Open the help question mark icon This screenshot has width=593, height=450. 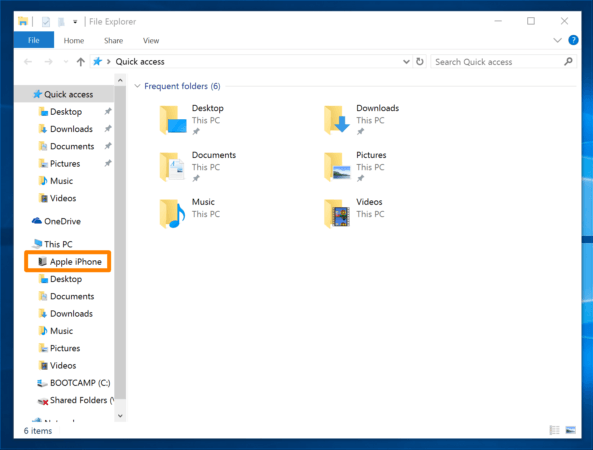573,40
